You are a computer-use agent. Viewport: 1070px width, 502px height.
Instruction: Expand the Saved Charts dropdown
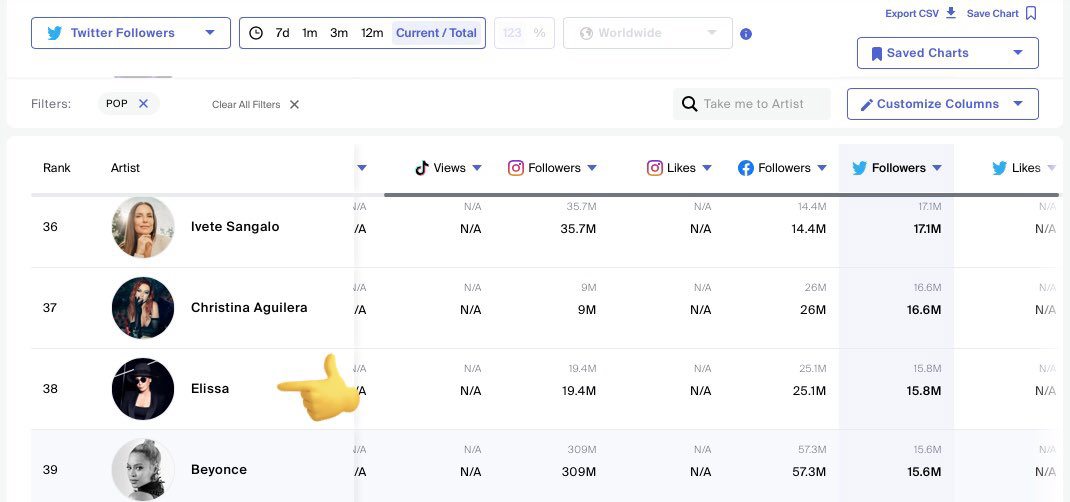948,53
